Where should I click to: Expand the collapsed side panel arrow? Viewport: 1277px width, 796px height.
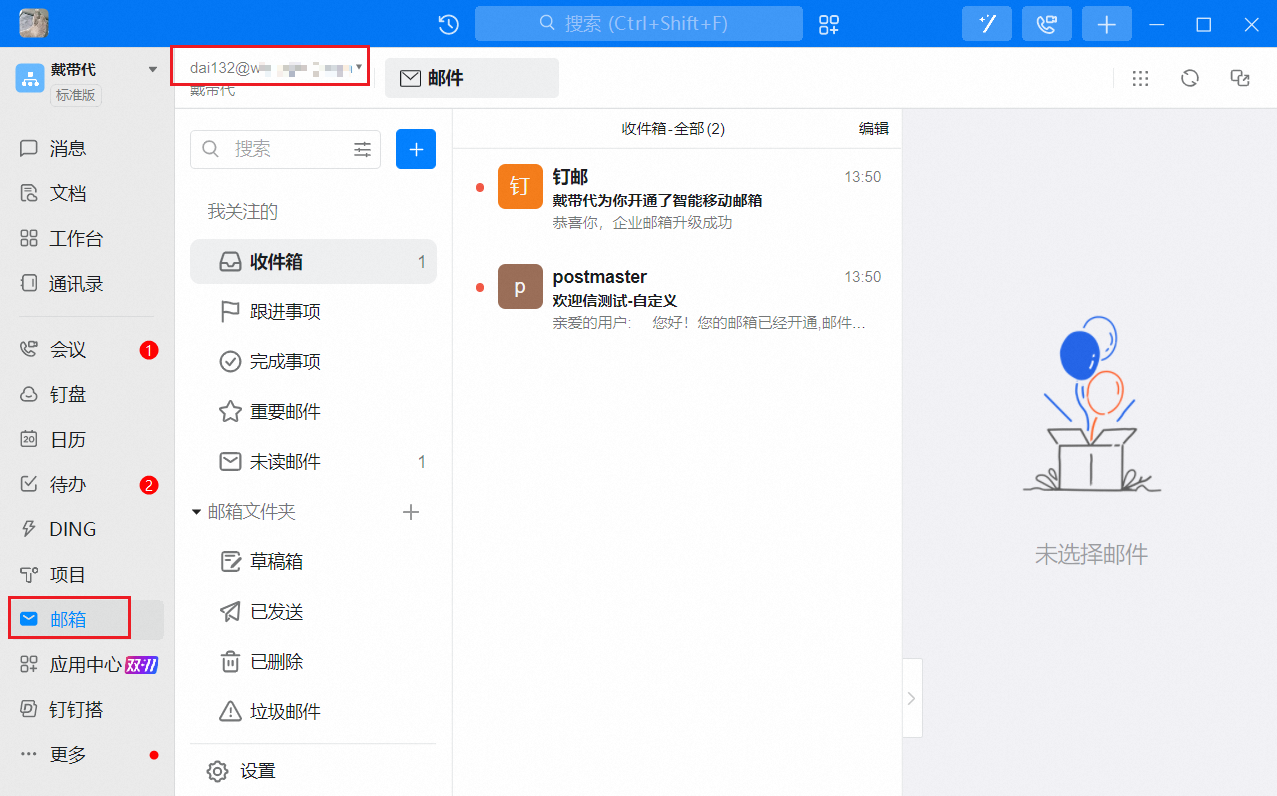[x=911, y=698]
